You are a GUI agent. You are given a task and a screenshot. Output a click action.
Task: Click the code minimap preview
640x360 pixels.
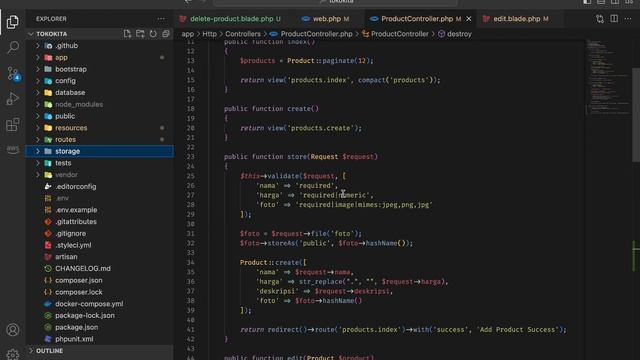pos(608,78)
